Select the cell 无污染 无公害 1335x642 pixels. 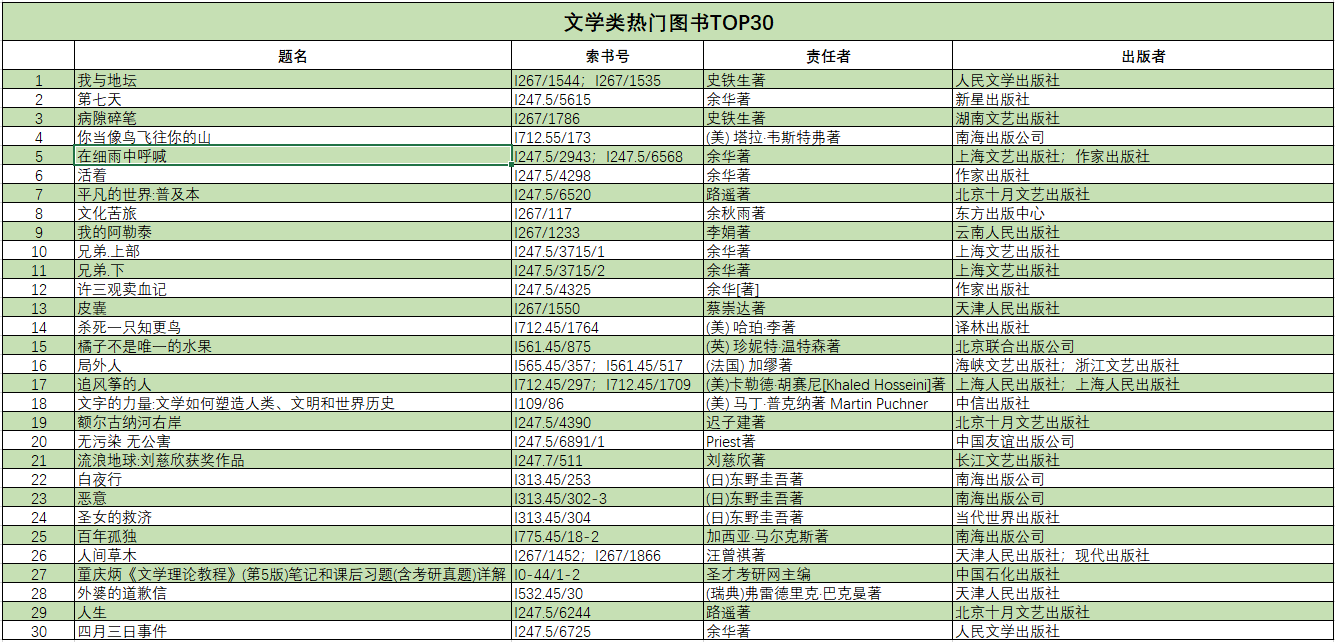tap(293, 442)
